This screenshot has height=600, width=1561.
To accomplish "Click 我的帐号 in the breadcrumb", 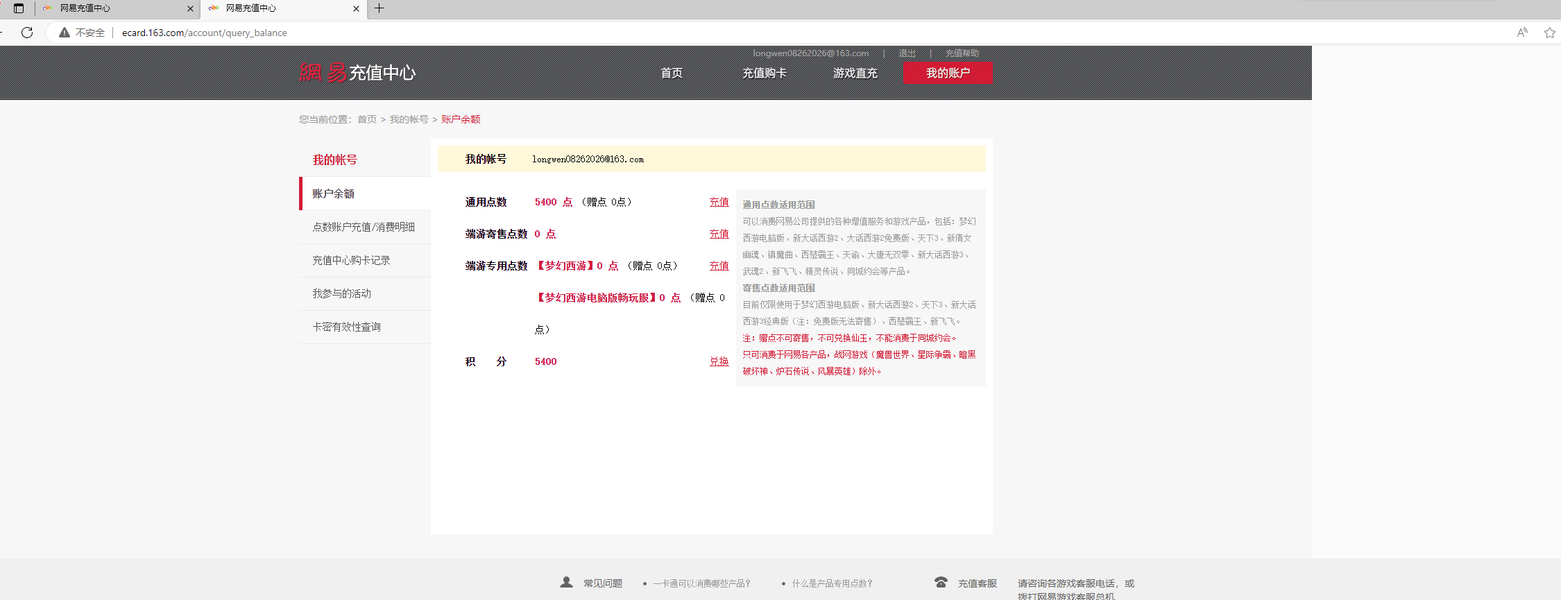I will click(x=409, y=119).
